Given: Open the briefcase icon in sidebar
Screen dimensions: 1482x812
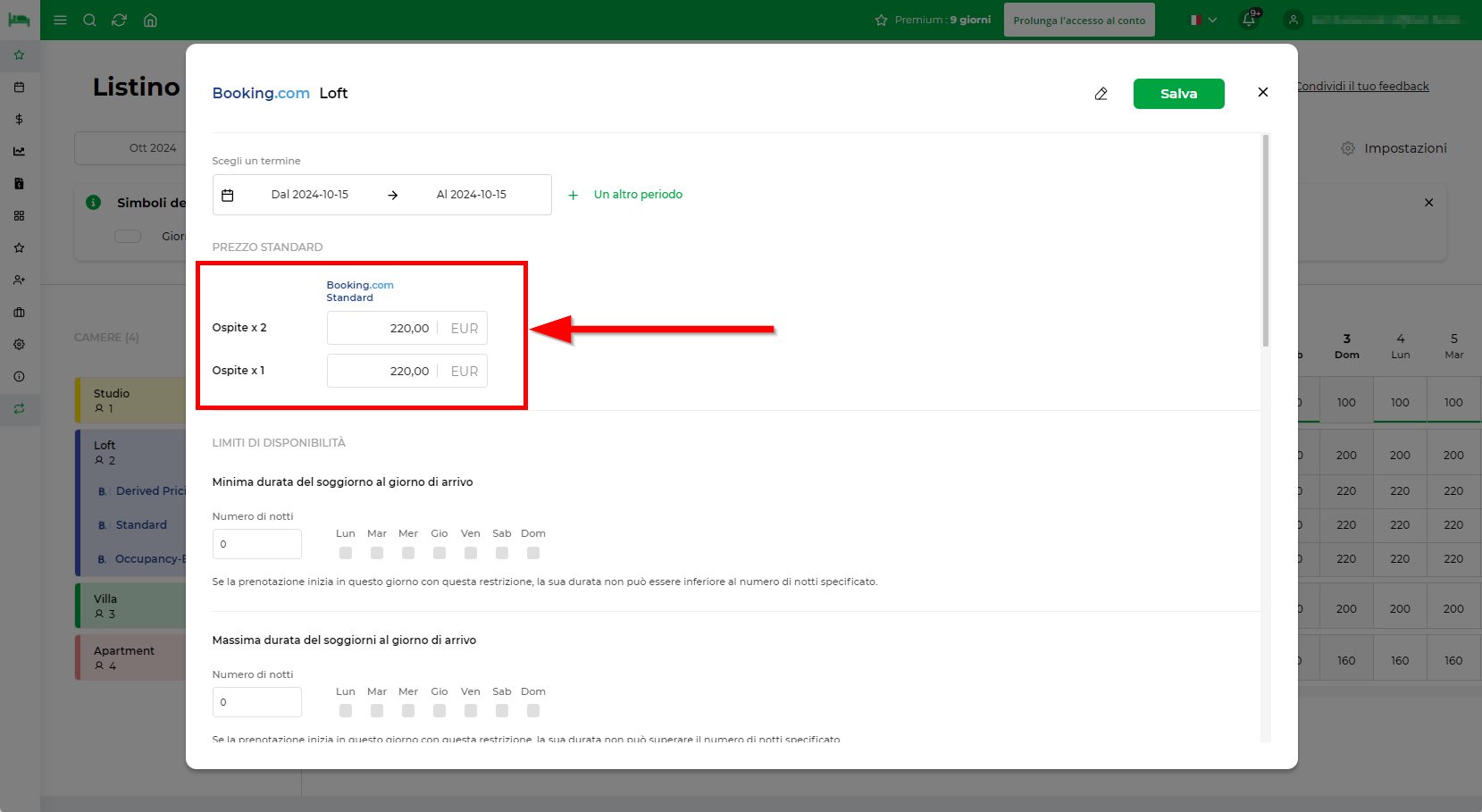Looking at the screenshot, I should [19, 312].
